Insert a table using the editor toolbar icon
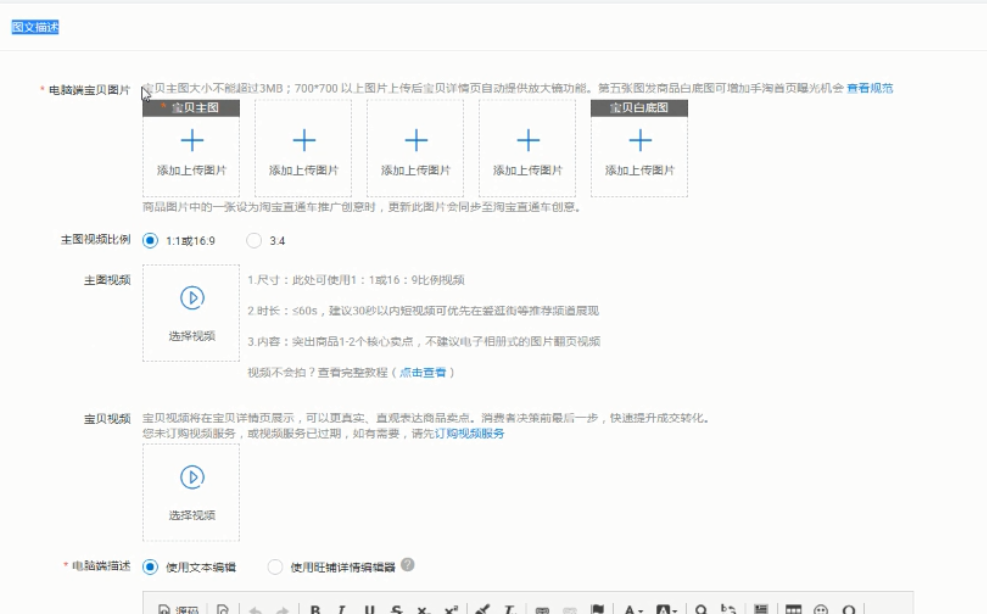The image size is (987, 614). tap(793, 609)
